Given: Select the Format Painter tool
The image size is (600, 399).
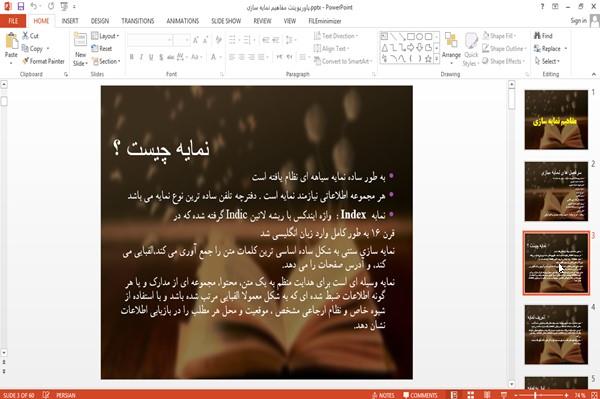Looking at the screenshot, I should point(43,61).
